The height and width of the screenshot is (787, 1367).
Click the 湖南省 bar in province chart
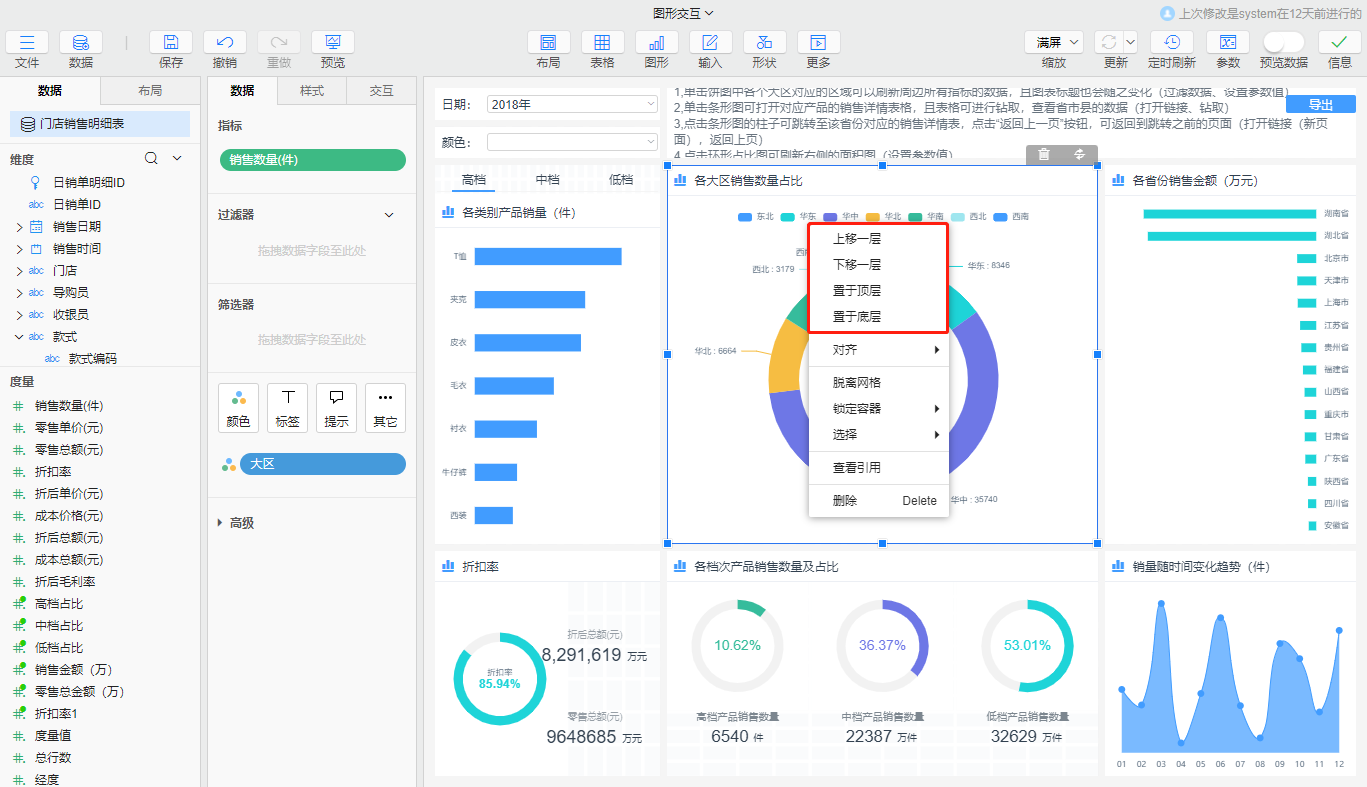coord(1230,214)
